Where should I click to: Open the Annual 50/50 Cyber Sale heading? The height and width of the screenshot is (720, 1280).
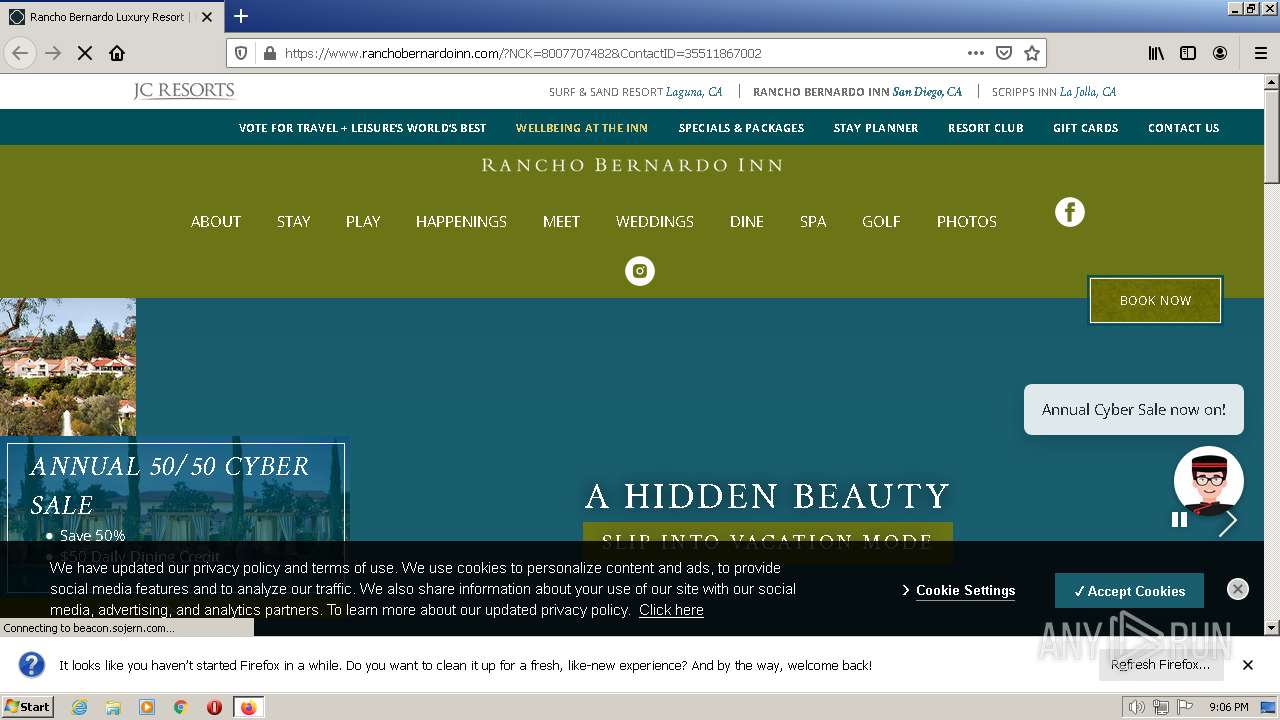(x=170, y=485)
